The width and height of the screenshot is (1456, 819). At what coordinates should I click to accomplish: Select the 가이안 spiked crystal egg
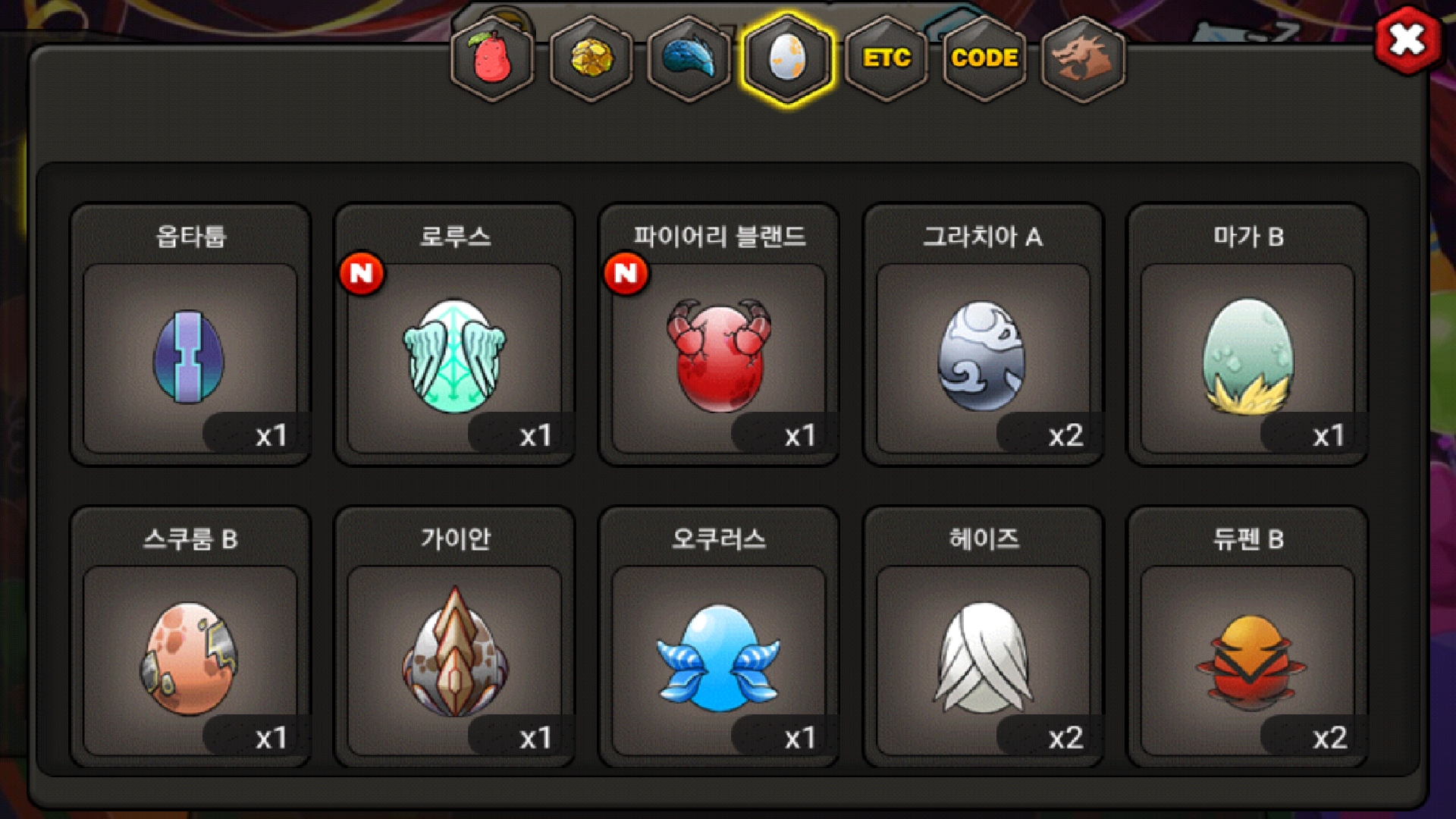click(x=454, y=637)
